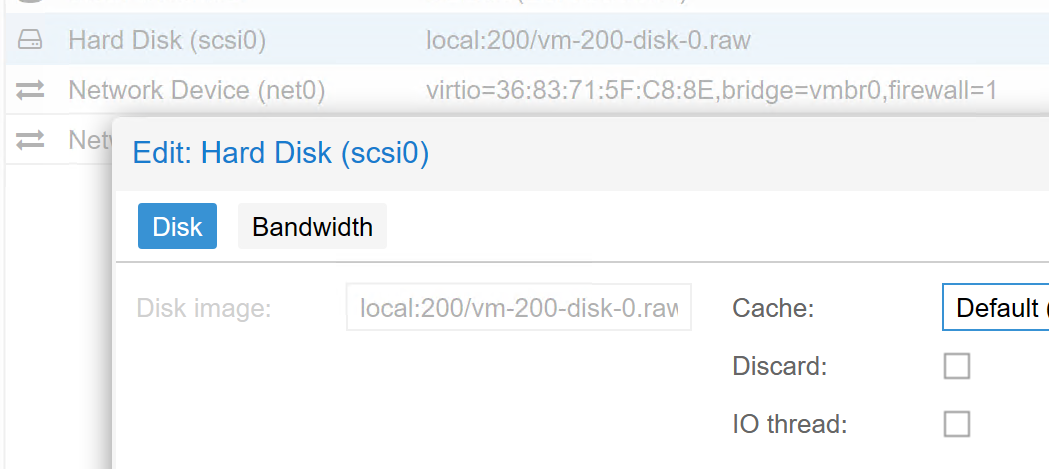The image size is (1049, 469).
Task: Select the Hard Disk (scsi0) row label
Action: click(167, 41)
